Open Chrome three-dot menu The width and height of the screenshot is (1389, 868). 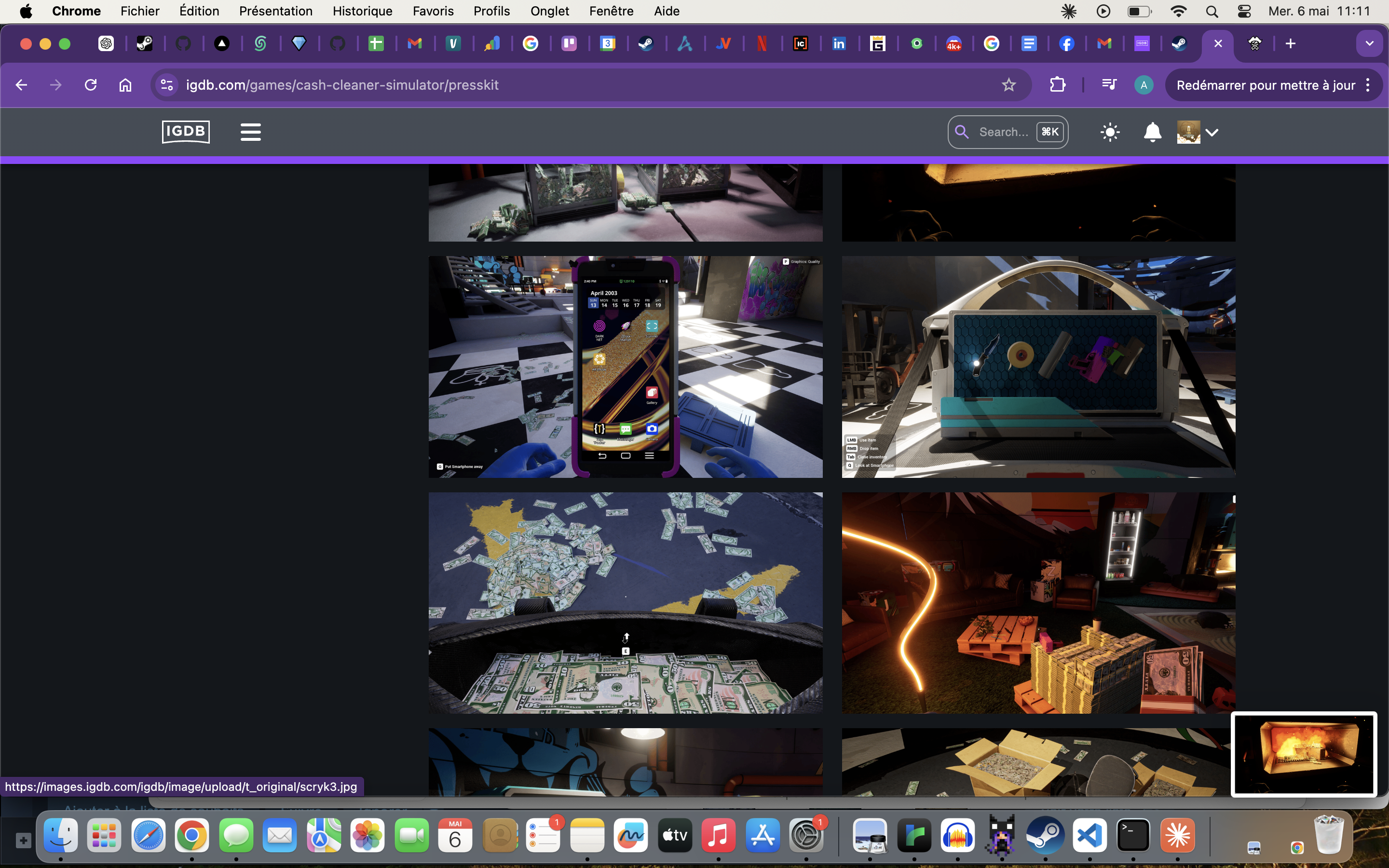(x=1368, y=85)
